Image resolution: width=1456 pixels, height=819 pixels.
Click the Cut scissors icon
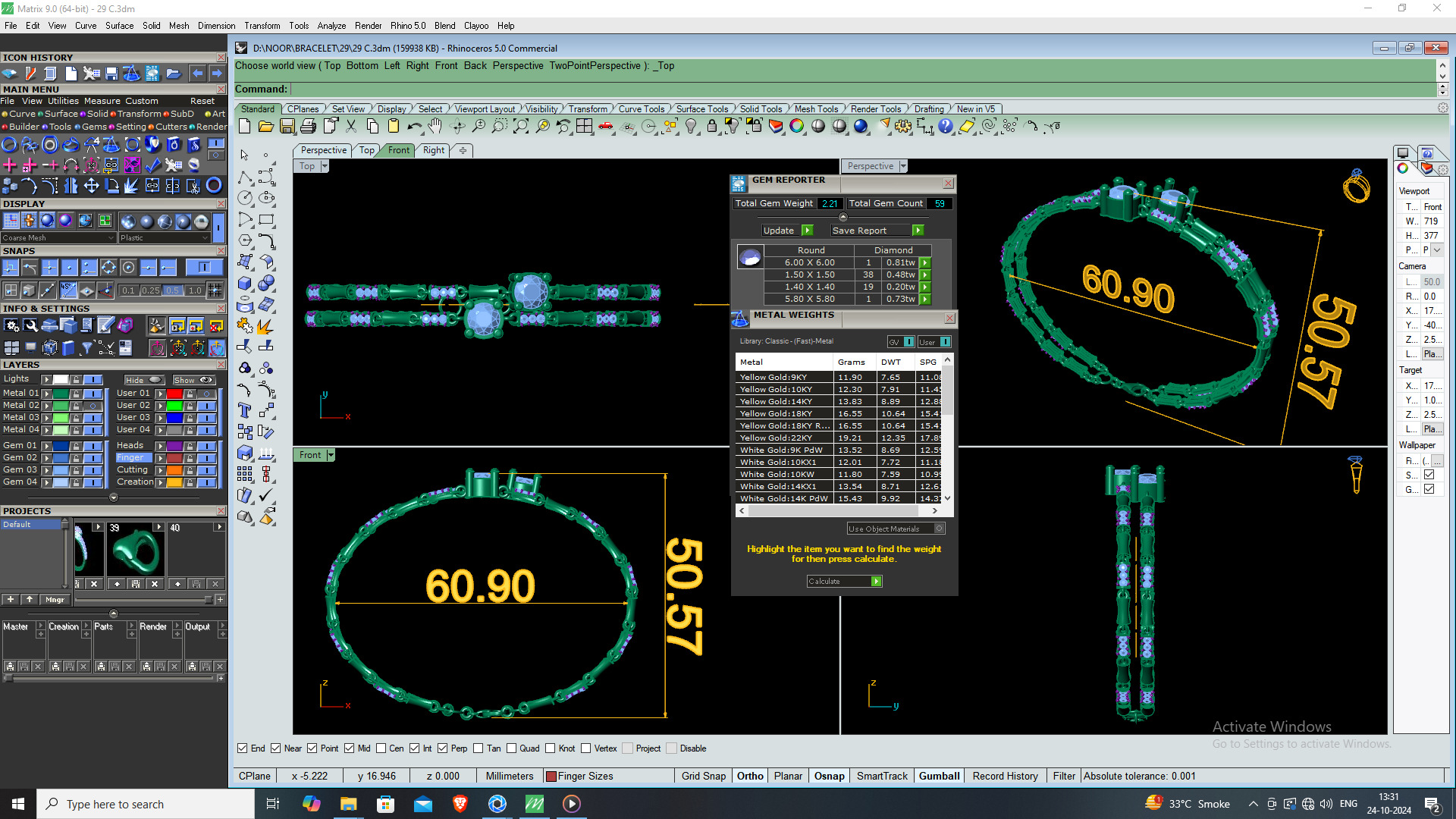pos(351,127)
